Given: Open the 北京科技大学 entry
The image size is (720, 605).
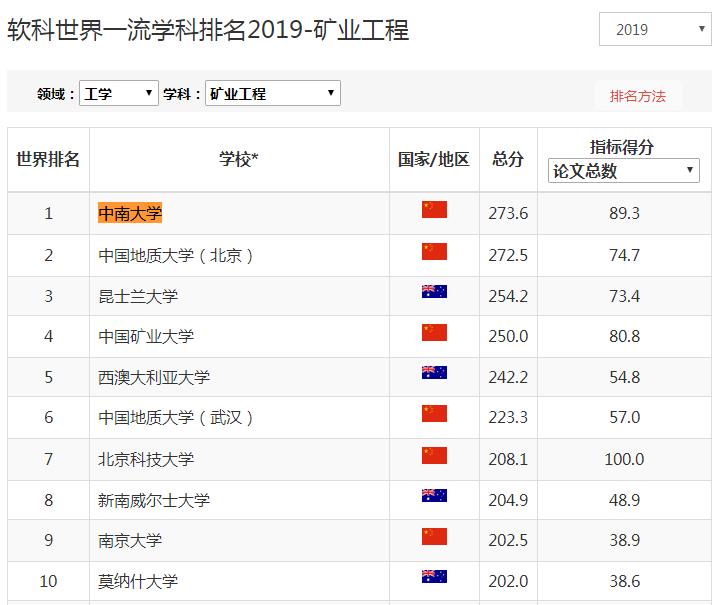Looking at the screenshot, I should (x=146, y=459).
